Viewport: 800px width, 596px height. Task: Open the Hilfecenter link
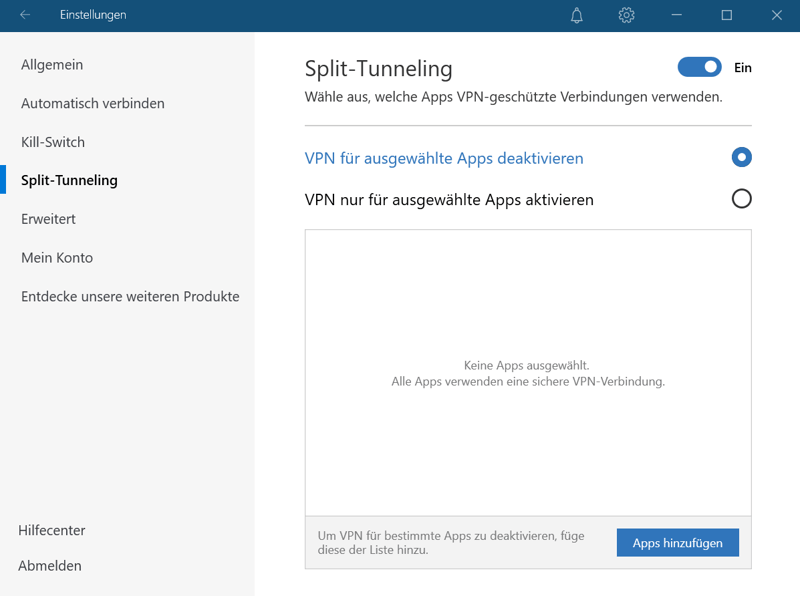pos(52,531)
